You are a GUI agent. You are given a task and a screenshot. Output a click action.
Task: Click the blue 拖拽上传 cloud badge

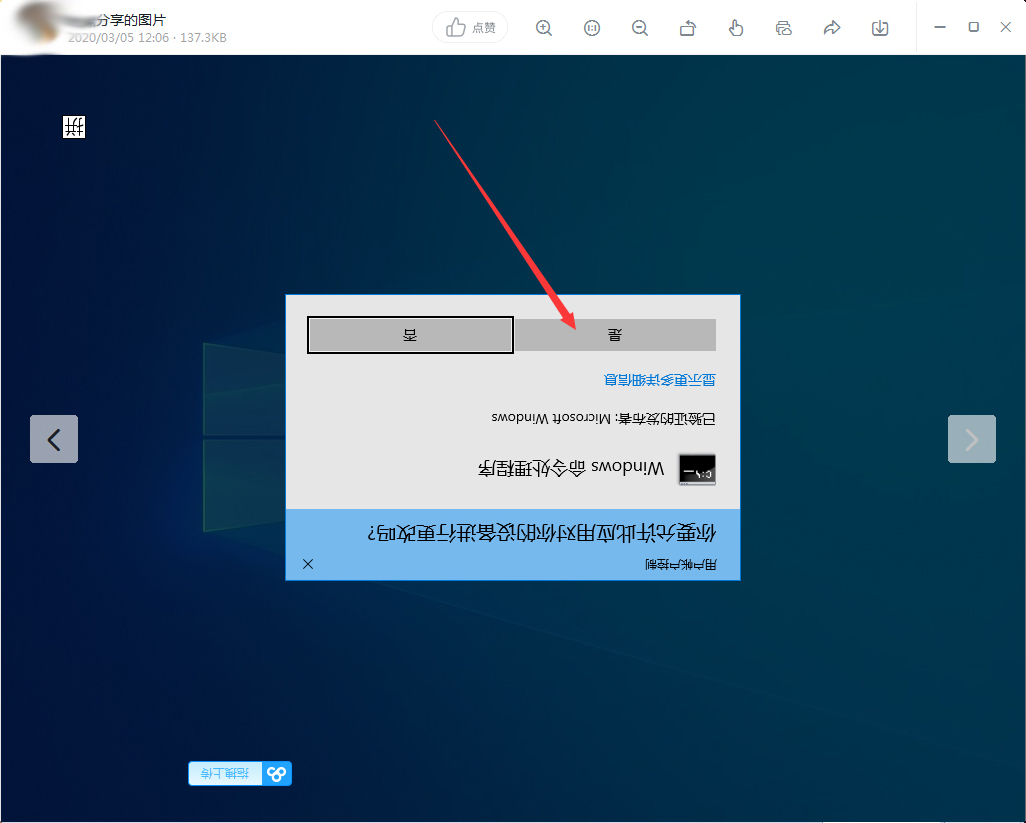click(x=240, y=774)
